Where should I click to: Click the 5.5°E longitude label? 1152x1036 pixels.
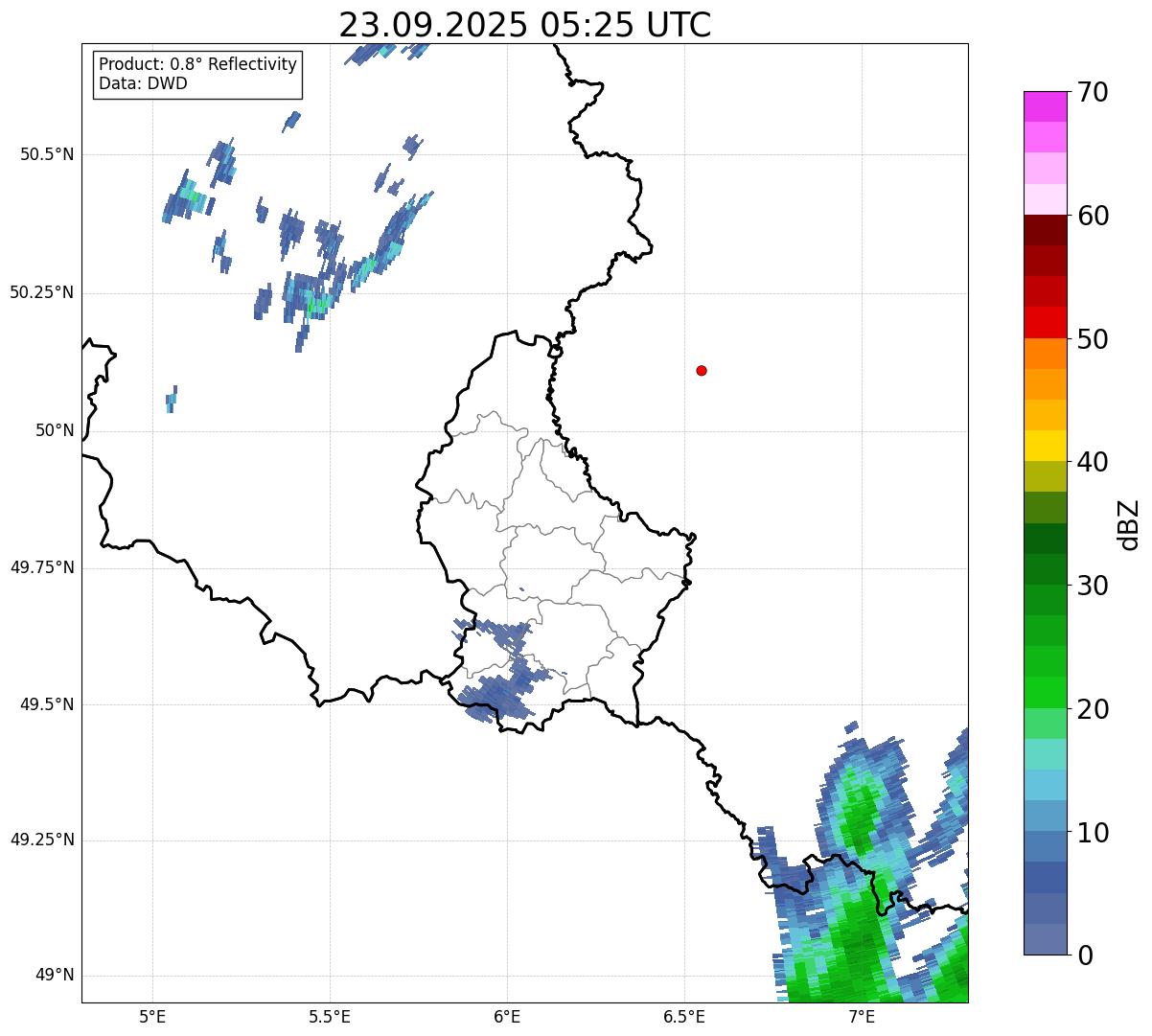[x=330, y=1017]
